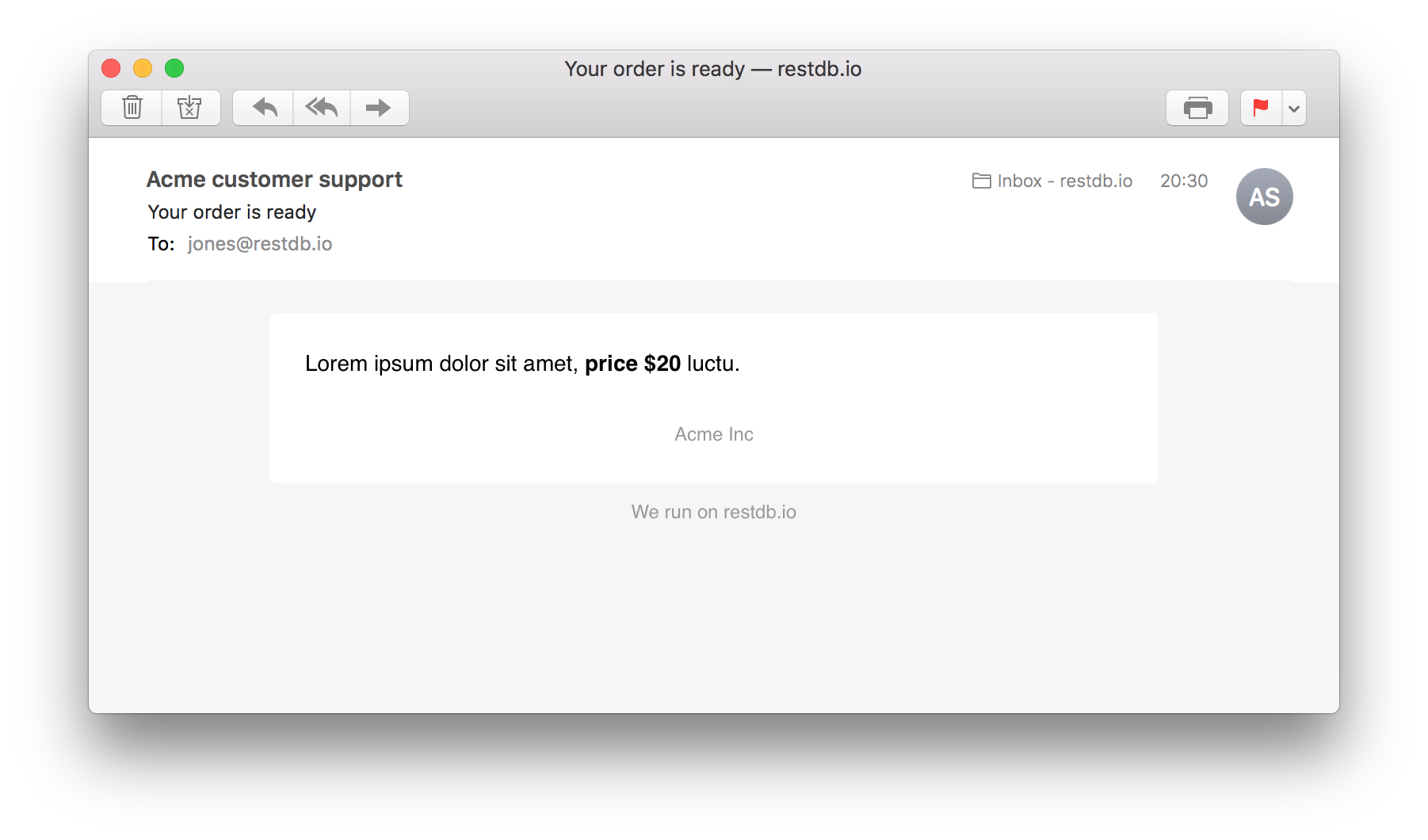Open the flag color dropdown arrow
The image size is (1428, 840).
pos(1294,109)
